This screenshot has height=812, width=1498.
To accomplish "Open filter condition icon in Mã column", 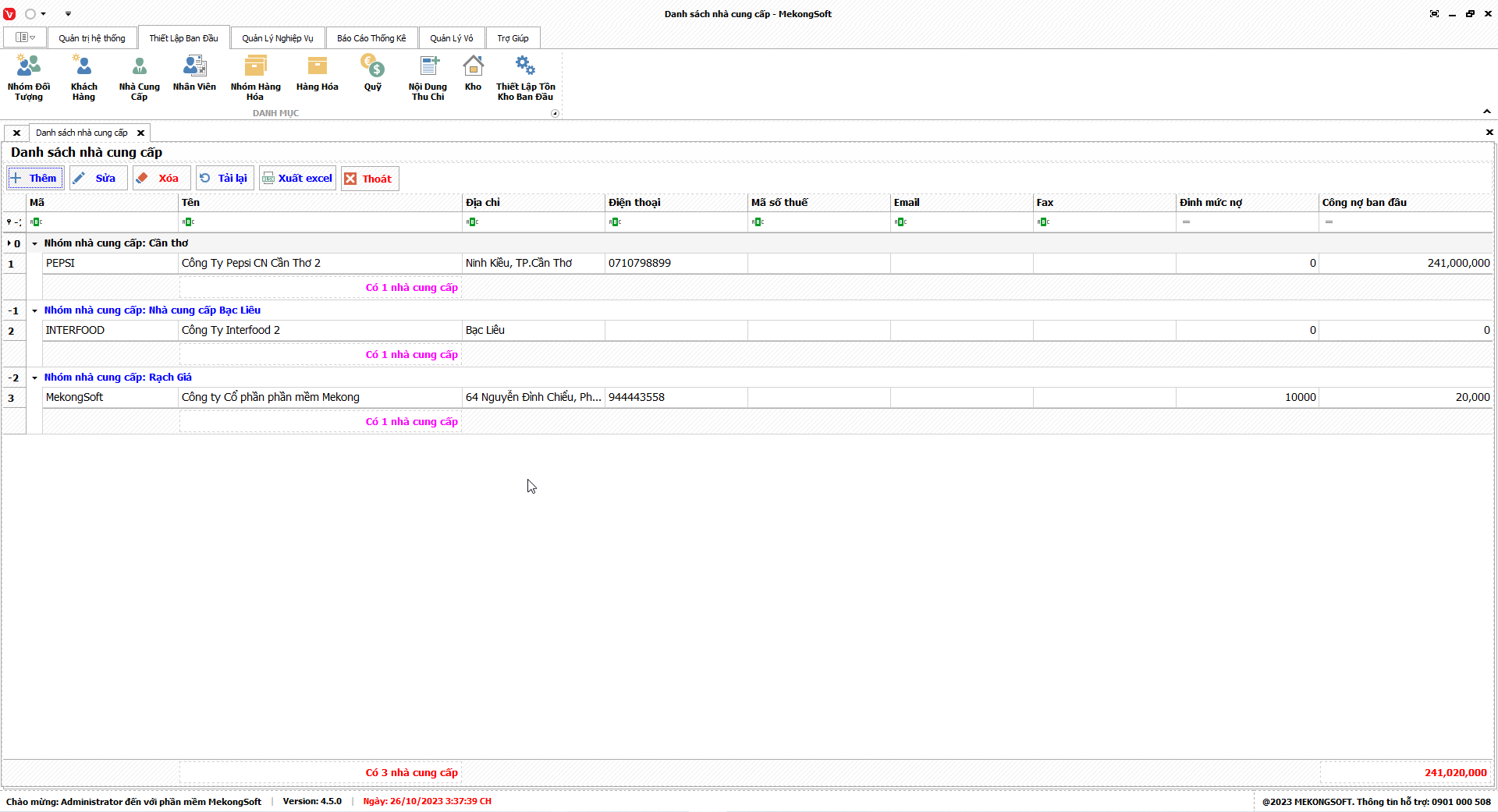I will (x=36, y=222).
